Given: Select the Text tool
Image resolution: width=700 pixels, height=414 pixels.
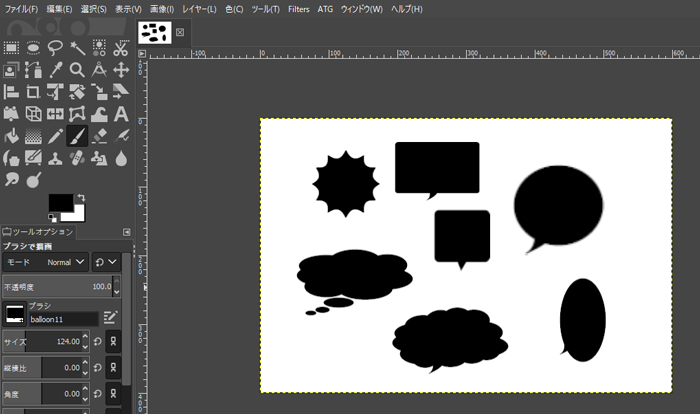Looking at the screenshot, I should [x=121, y=114].
